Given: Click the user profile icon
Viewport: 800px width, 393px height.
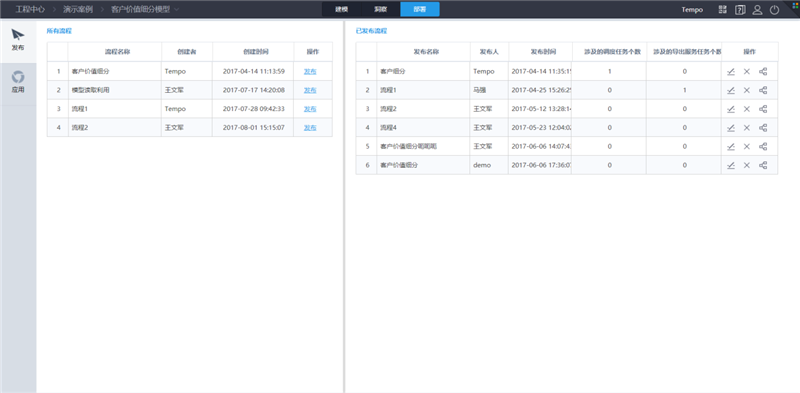Looking at the screenshot, I should point(758,10).
